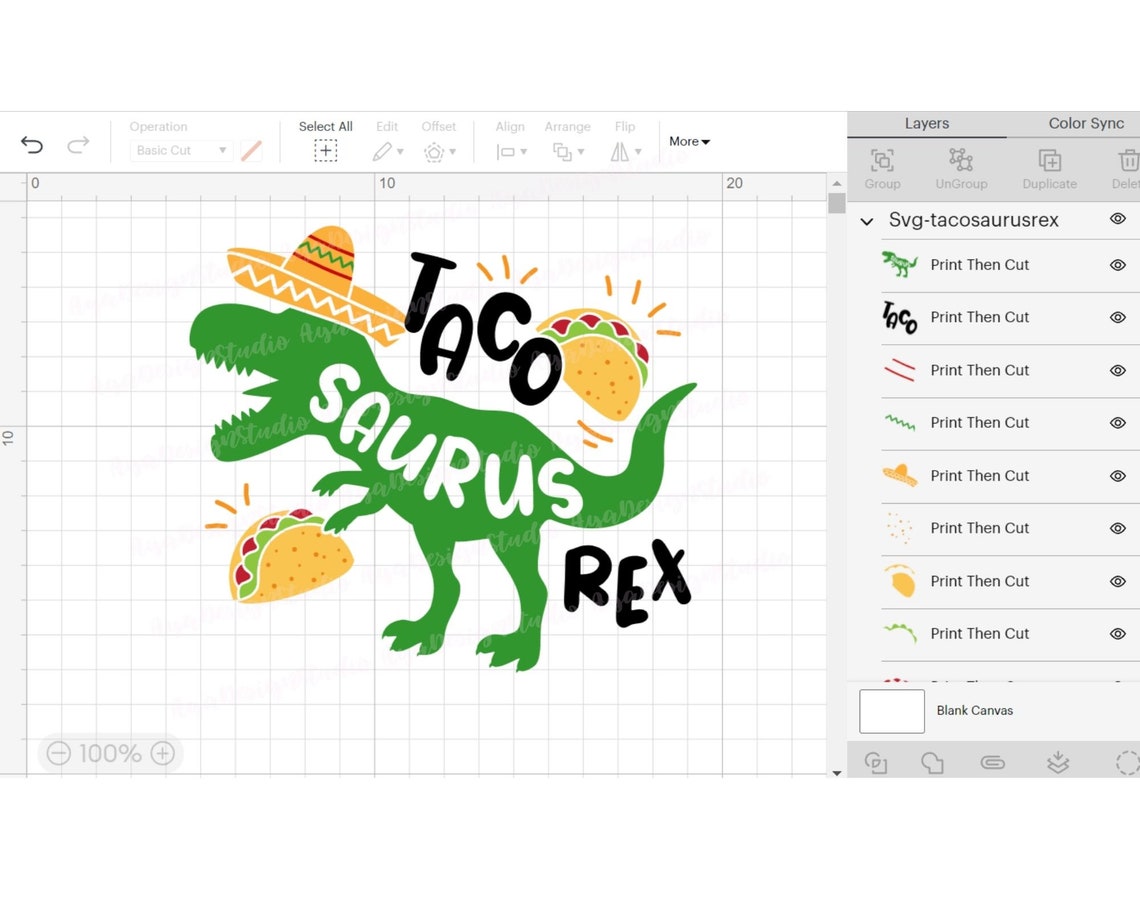Image resolution: width=1140 pixels, height=923 pixels.
Task: Click the Attach paperclip icon
Action: (x=992, y=762)
